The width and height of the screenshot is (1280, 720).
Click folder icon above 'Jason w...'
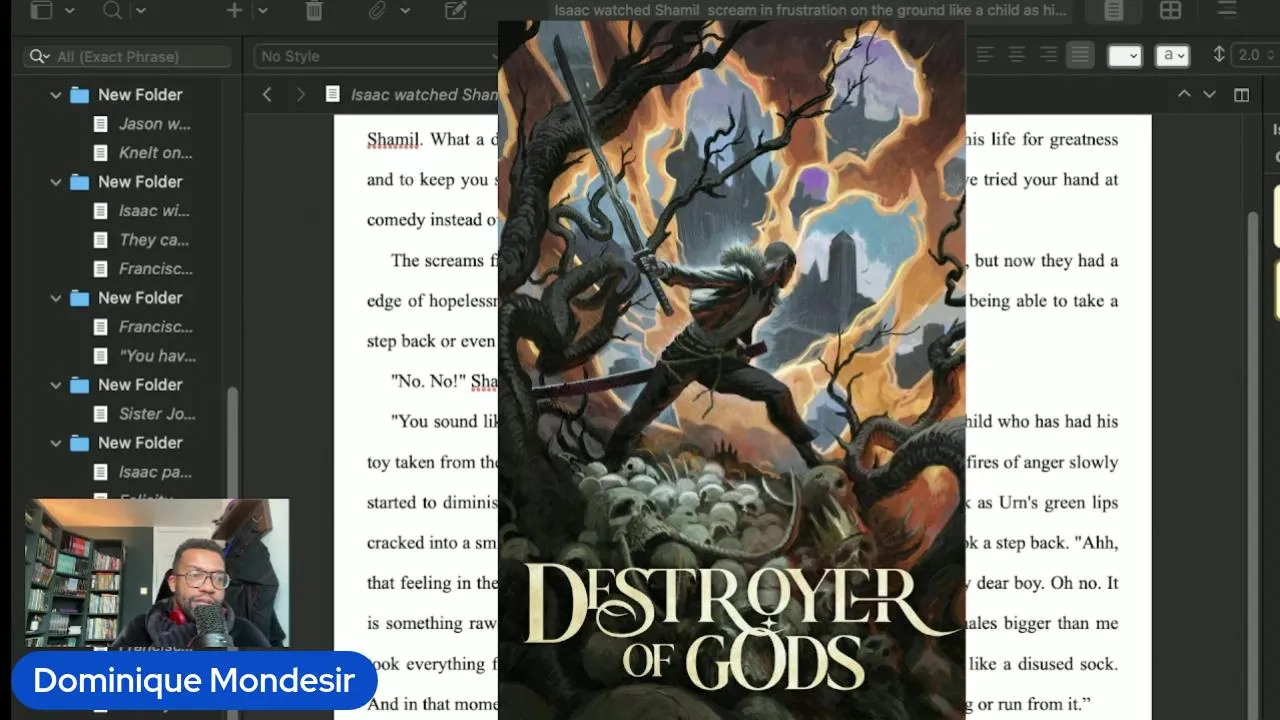pyautogui.click(x=80, y=95)
